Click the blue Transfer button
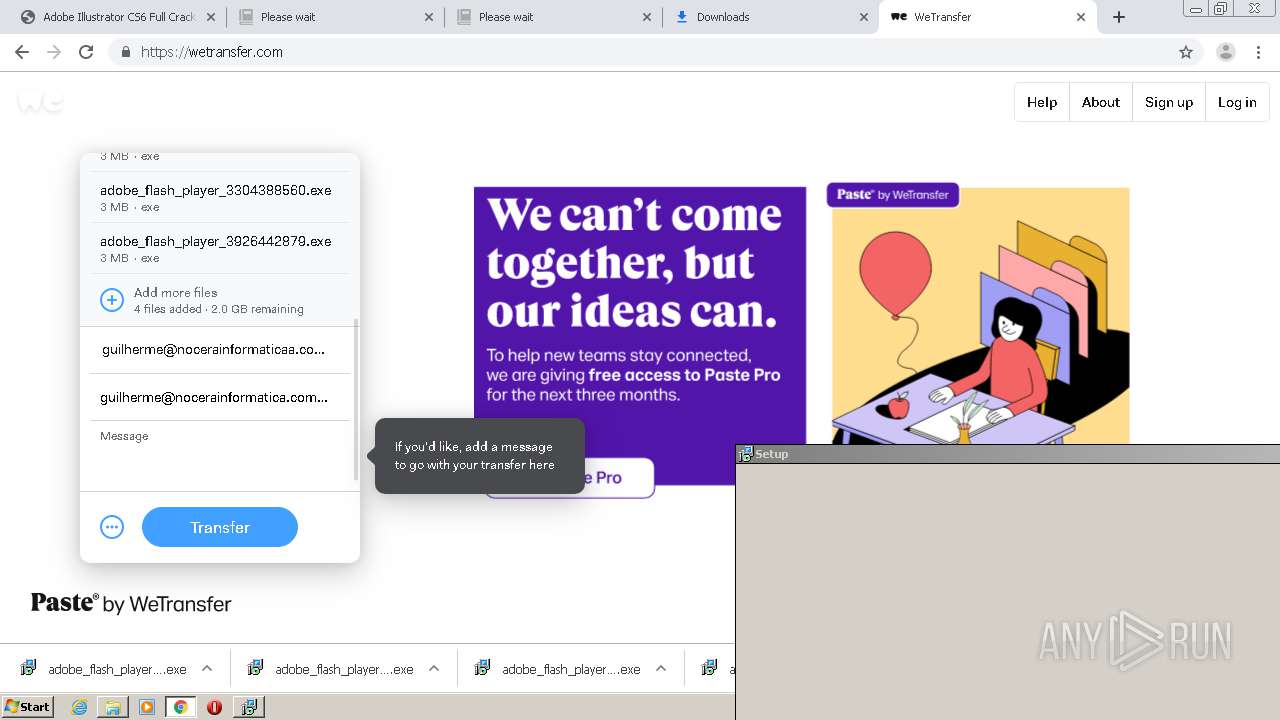1280x720 pixels. (220, 527)
